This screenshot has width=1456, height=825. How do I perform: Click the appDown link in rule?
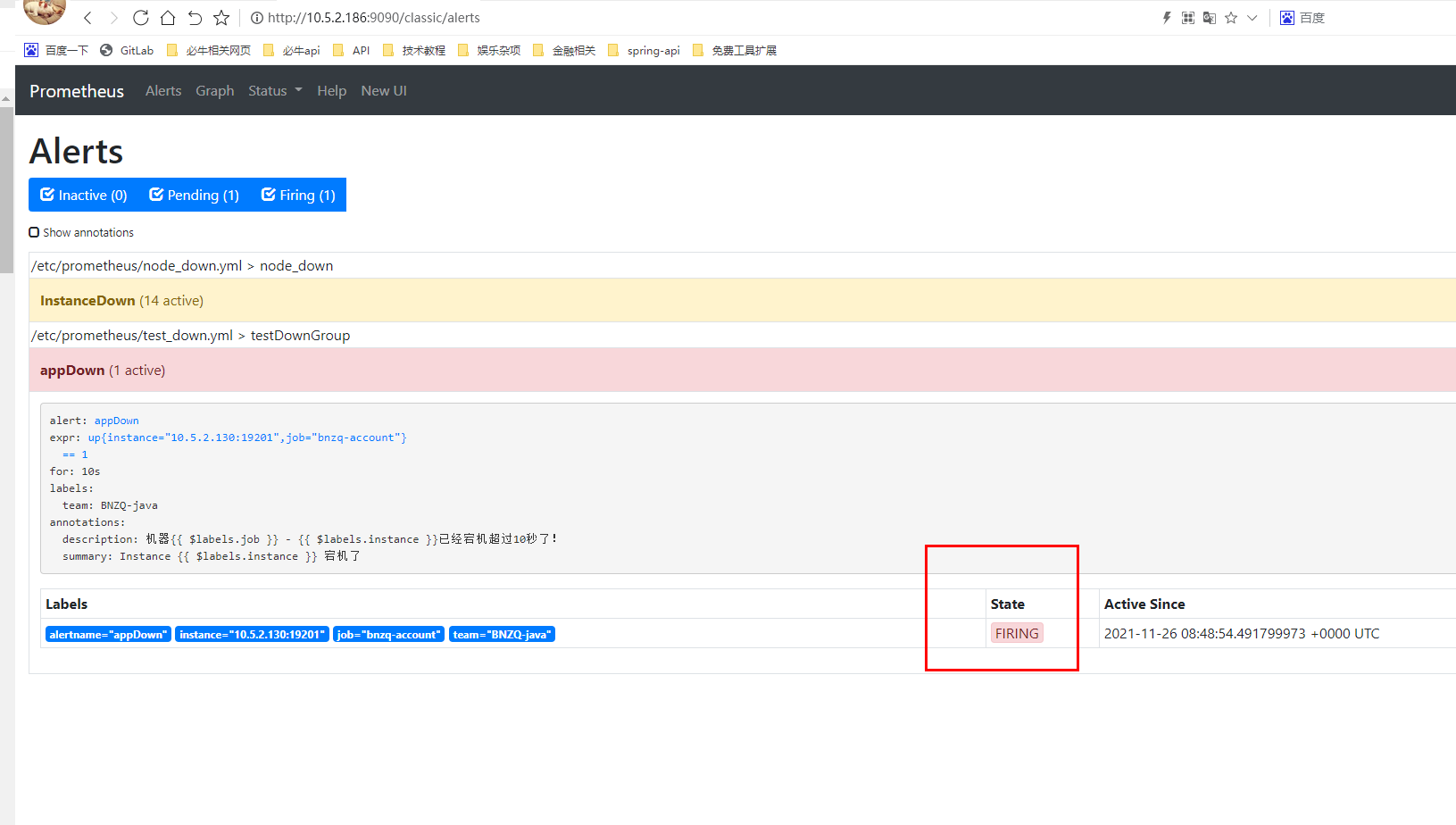117,421
